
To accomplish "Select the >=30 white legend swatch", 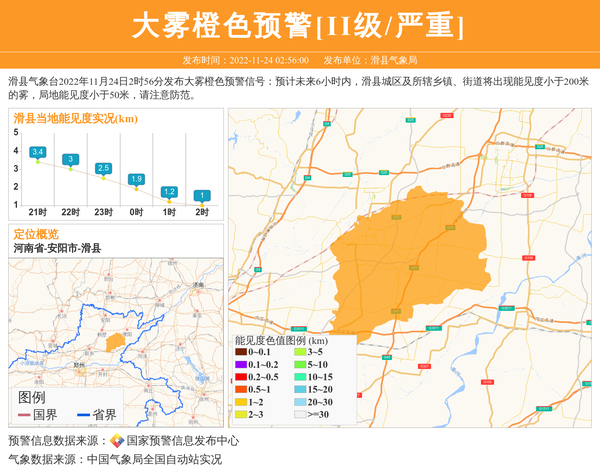I will [300, 414].
